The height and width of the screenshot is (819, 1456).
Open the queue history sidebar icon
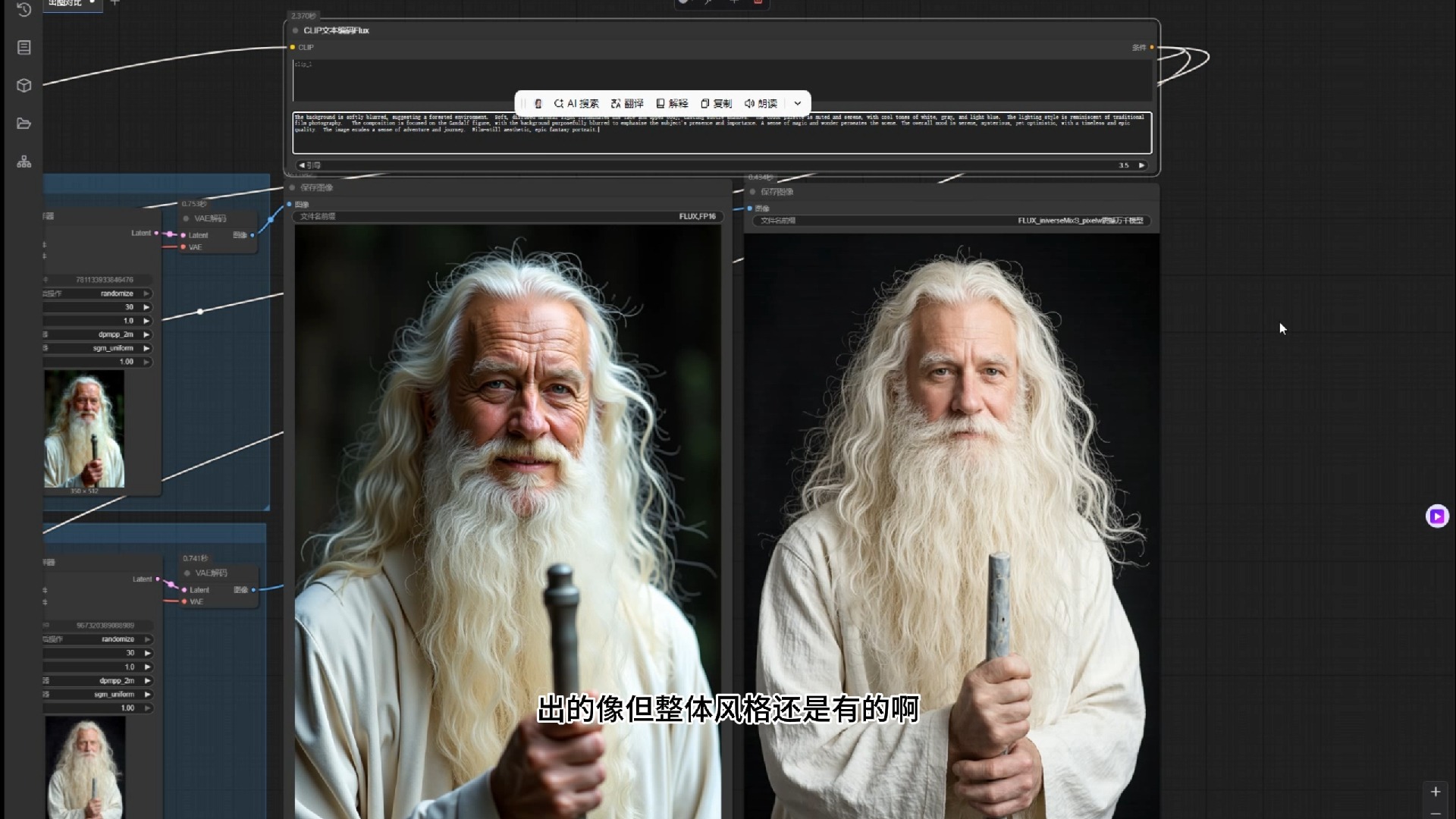coord(24,9)
